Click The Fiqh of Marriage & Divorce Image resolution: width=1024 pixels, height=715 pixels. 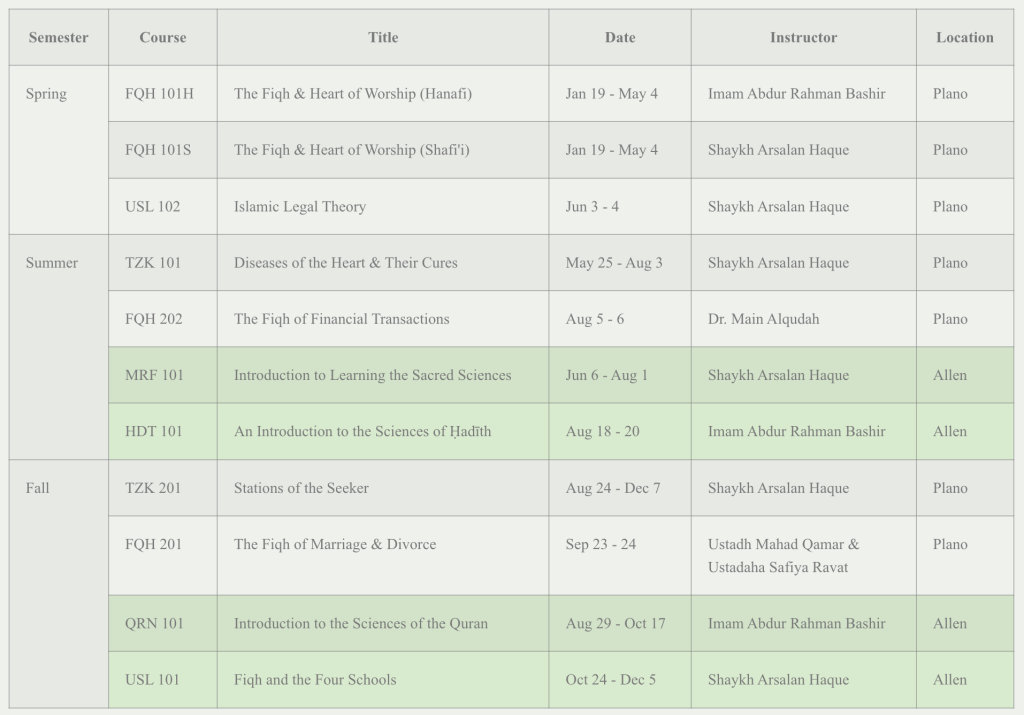335,544
